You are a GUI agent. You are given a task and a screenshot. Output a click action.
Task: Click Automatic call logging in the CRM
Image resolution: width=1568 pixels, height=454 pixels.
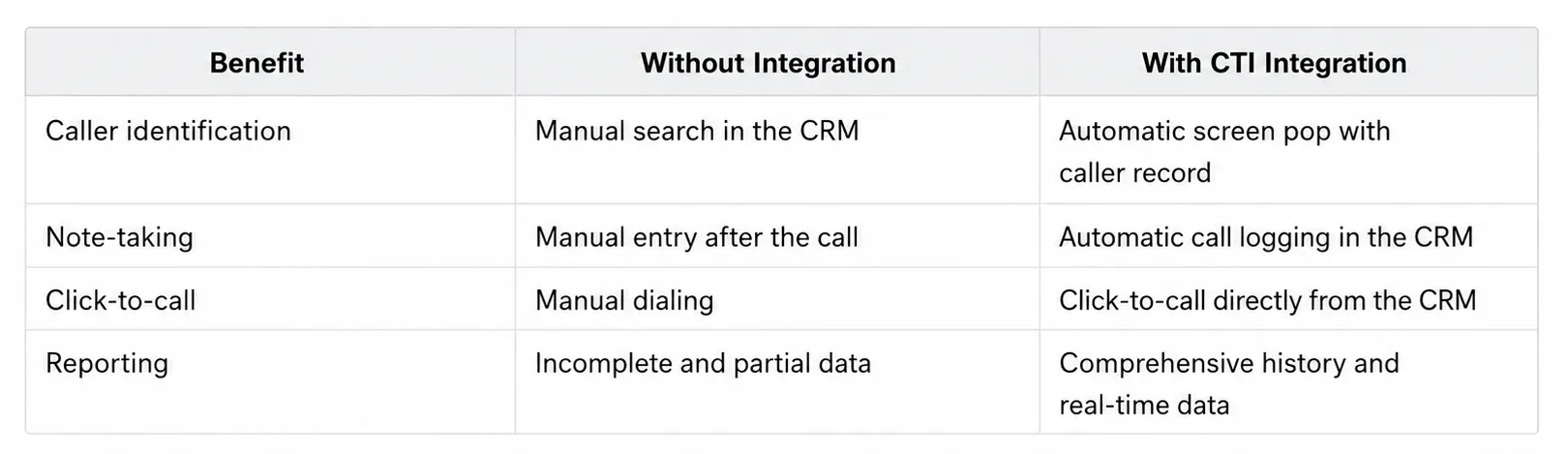(x=1266, y=237)
